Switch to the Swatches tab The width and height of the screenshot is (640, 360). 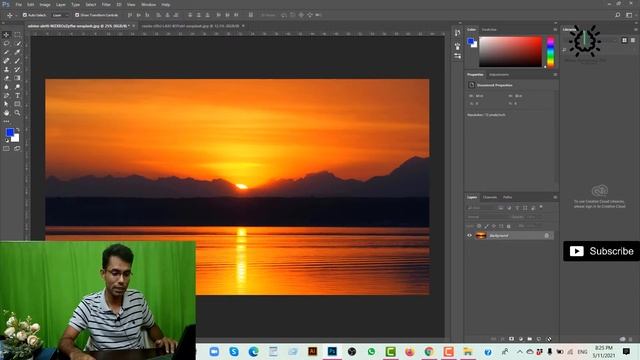489,29
